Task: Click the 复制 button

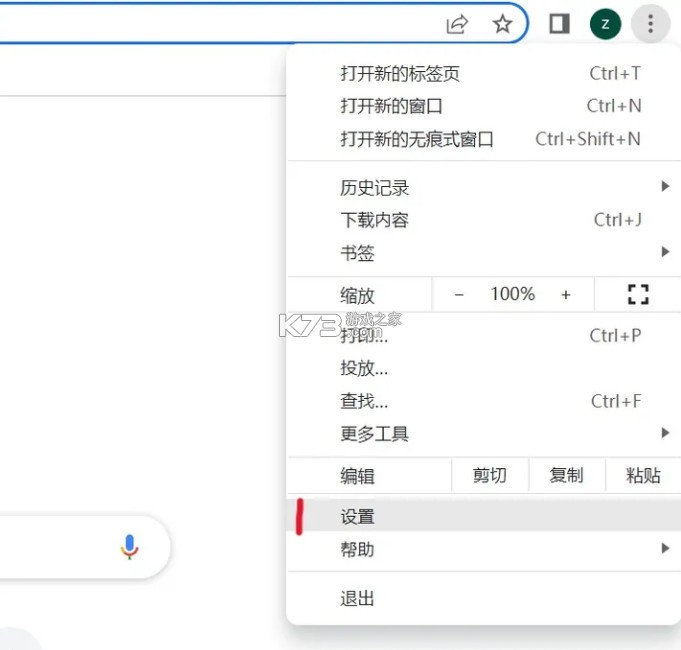Action: pyautogui.click(x=566, y=476)
